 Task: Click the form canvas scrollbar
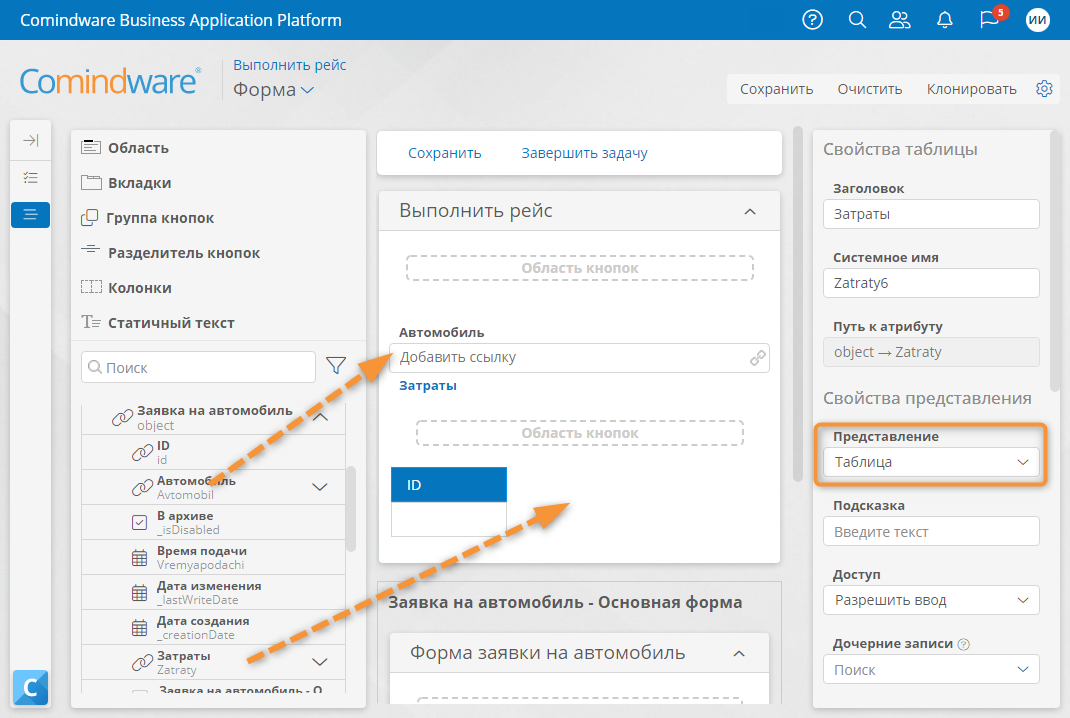[798, 304]
